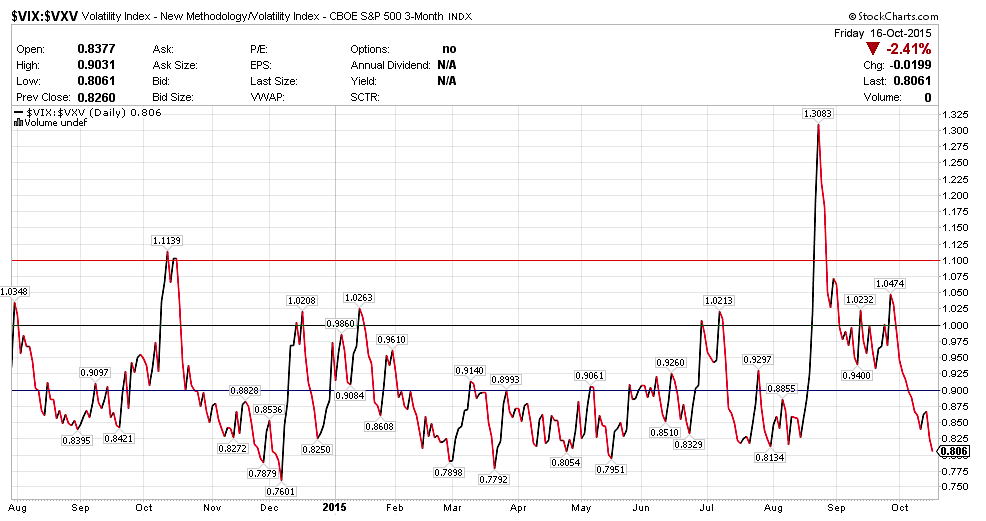This screenshot has width=986, height=521.
Task: Click the 1.000 y-axis tick label
Action: 955,326
